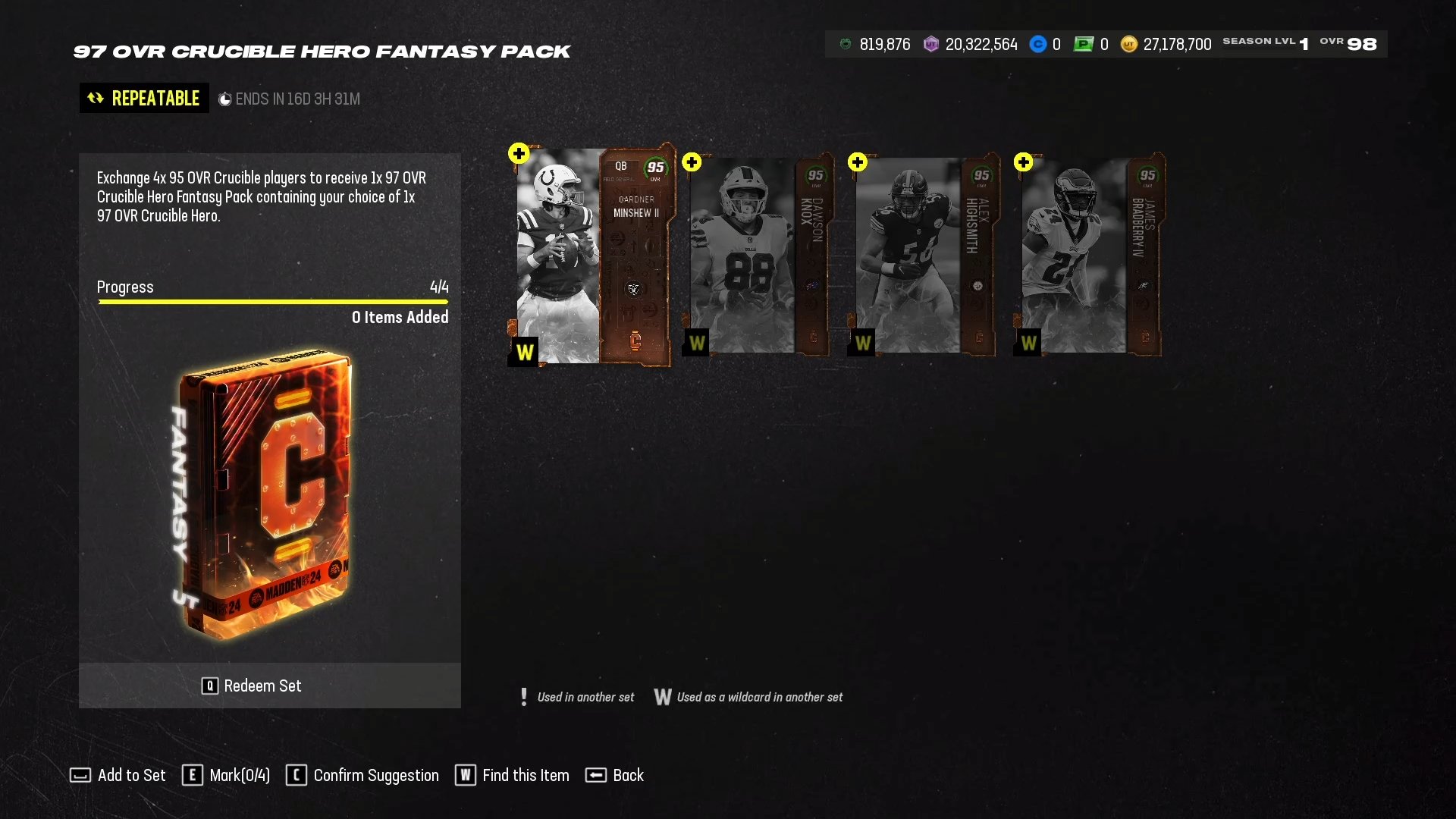
Task: Click the wildcard W badge on Minshew card
Action: 524,352
